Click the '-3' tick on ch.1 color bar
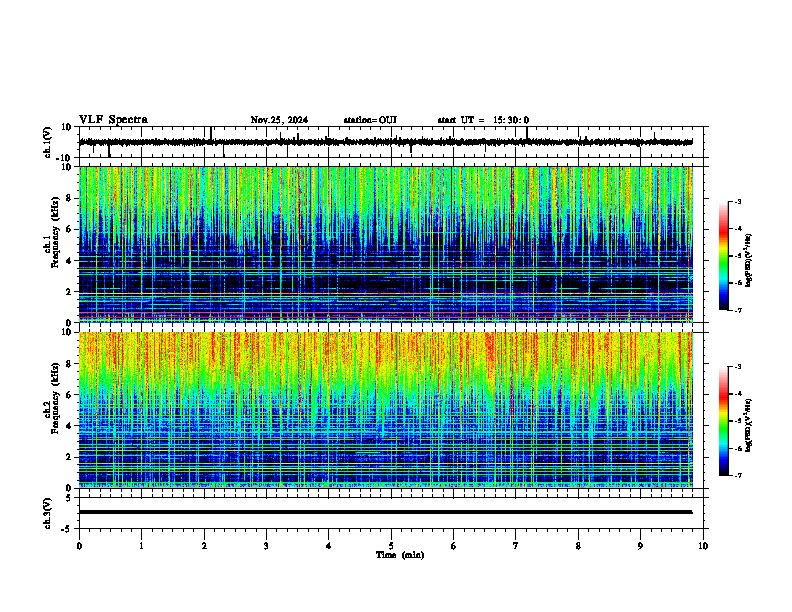The width and height of the screenshot is (792, 612). 738,201
